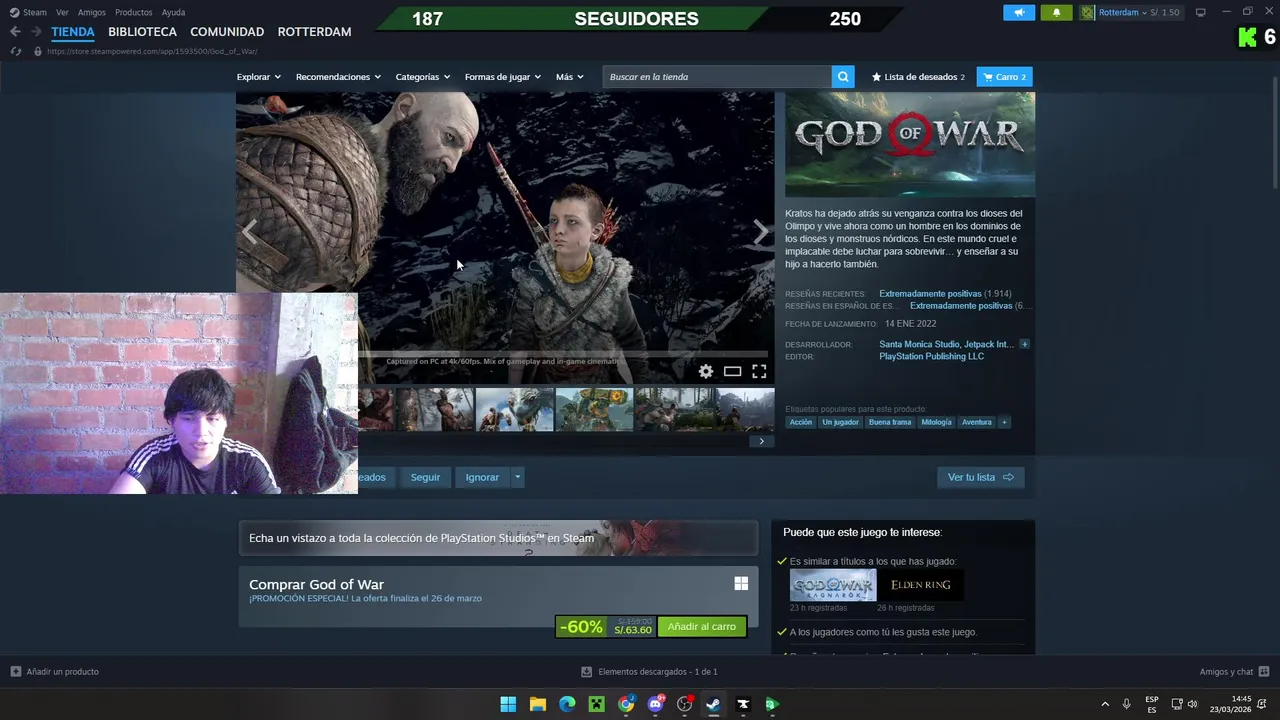Show hidden system tray icons
1280x720 pixels.
1105,704
